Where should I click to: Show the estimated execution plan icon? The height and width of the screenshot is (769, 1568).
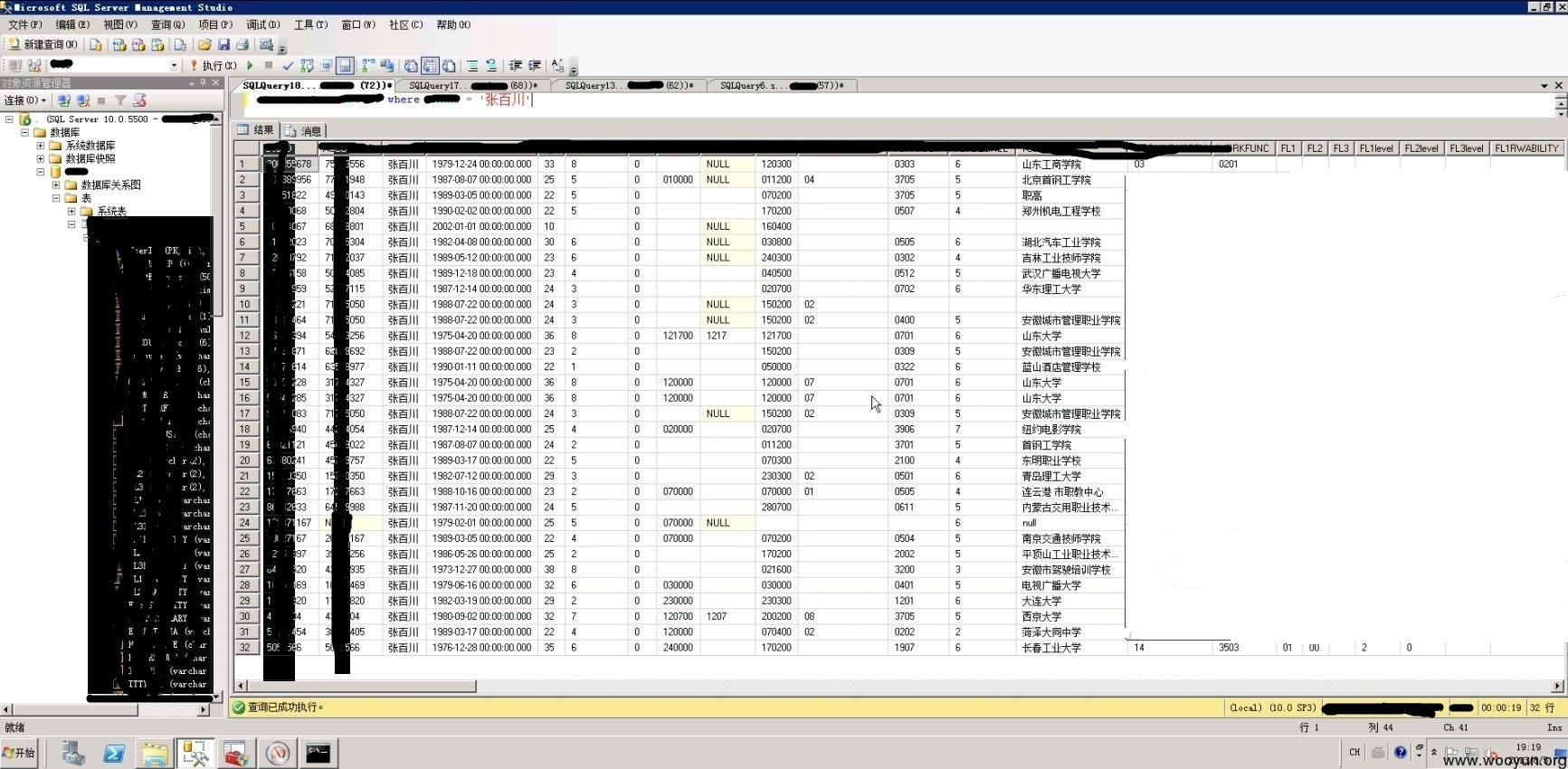[x=307, y=65]
